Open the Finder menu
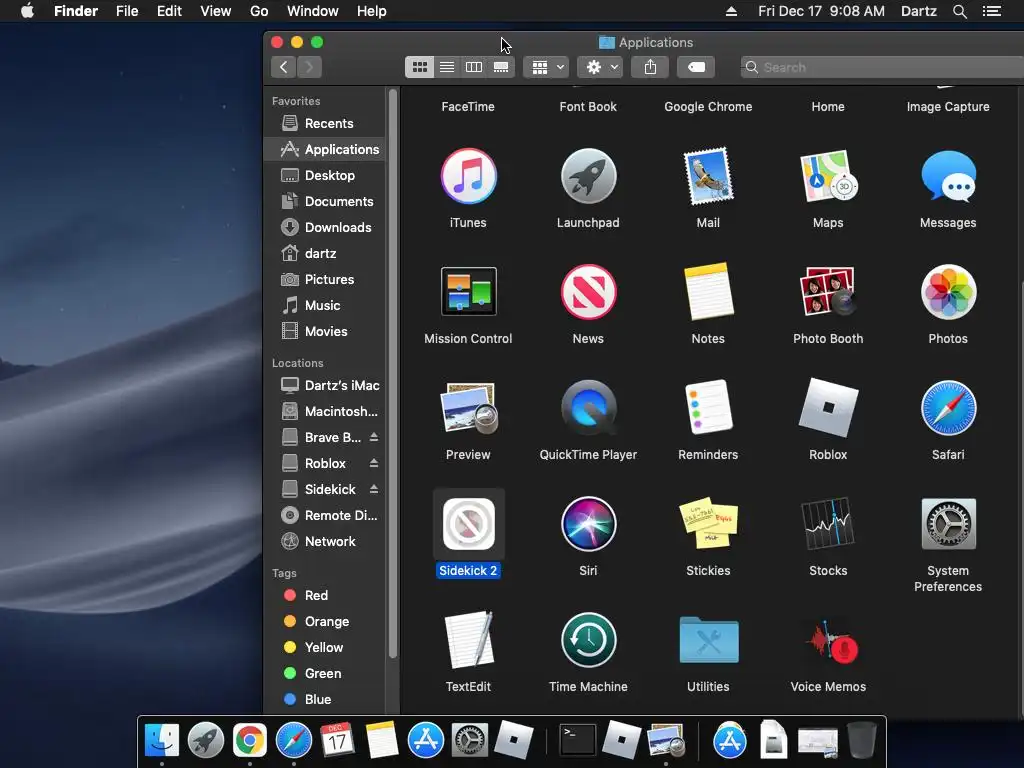The image size is (1024, 768). [76, 11]
